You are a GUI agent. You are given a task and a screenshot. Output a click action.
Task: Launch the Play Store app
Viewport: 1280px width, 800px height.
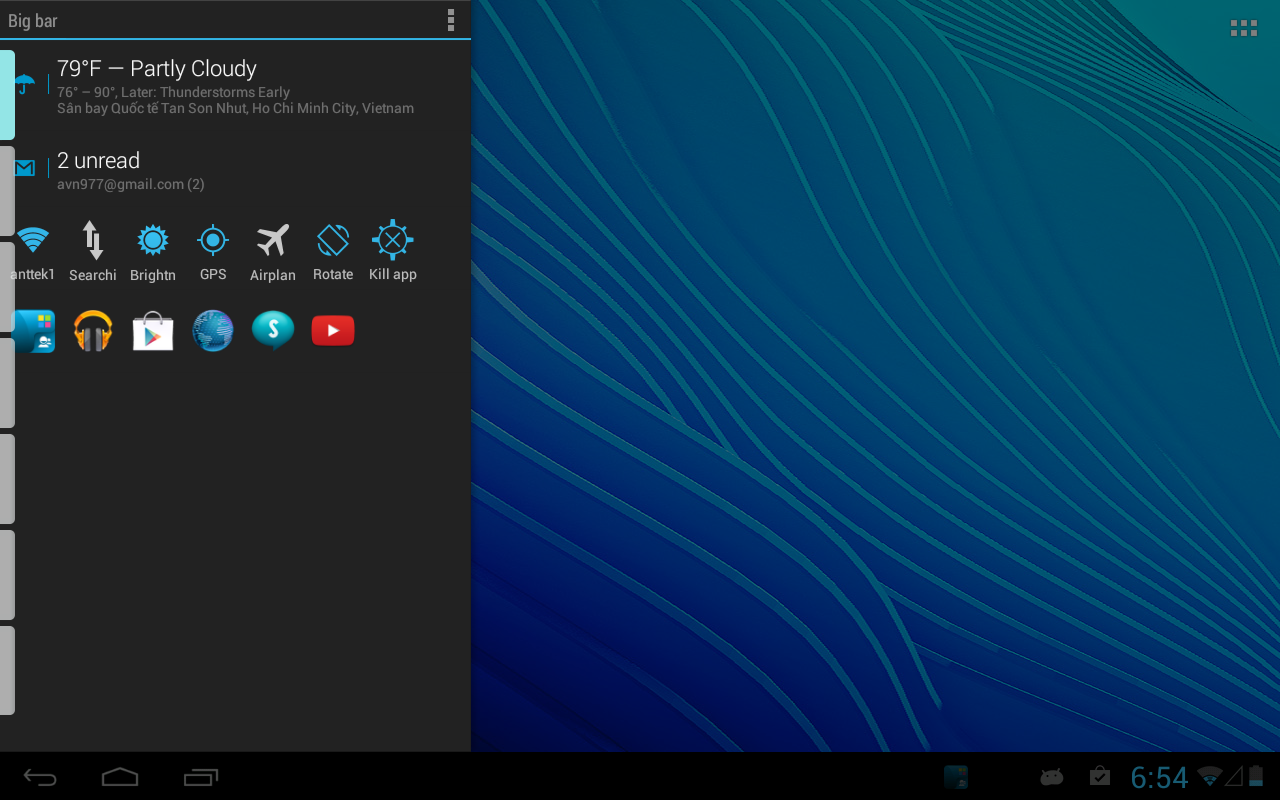(x=153, y=331)
